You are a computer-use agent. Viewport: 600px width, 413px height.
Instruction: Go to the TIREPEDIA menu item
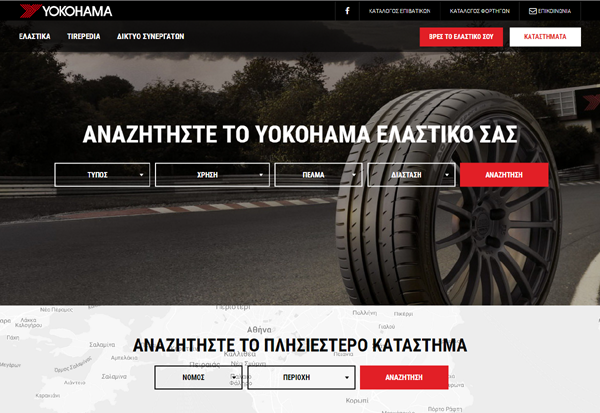coord(84,36)
